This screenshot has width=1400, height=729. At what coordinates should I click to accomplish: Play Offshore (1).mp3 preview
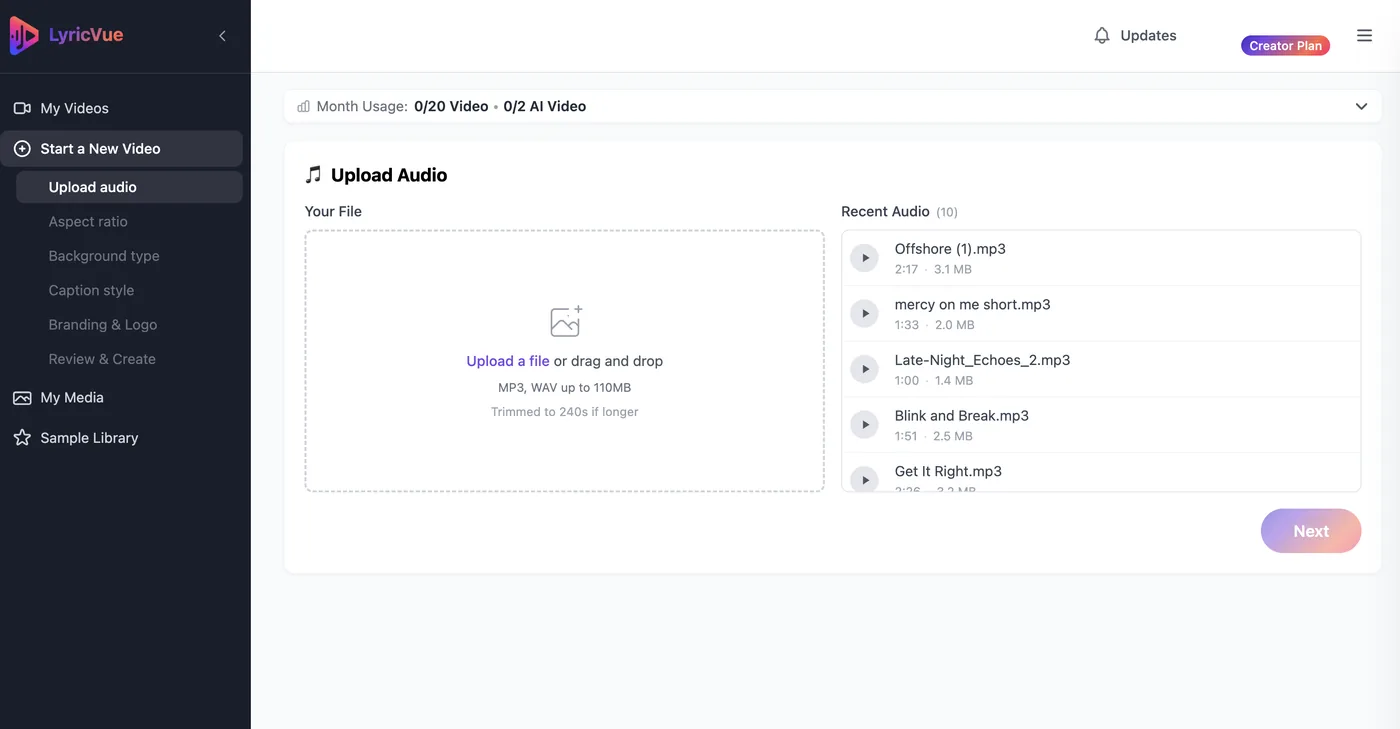864,258
